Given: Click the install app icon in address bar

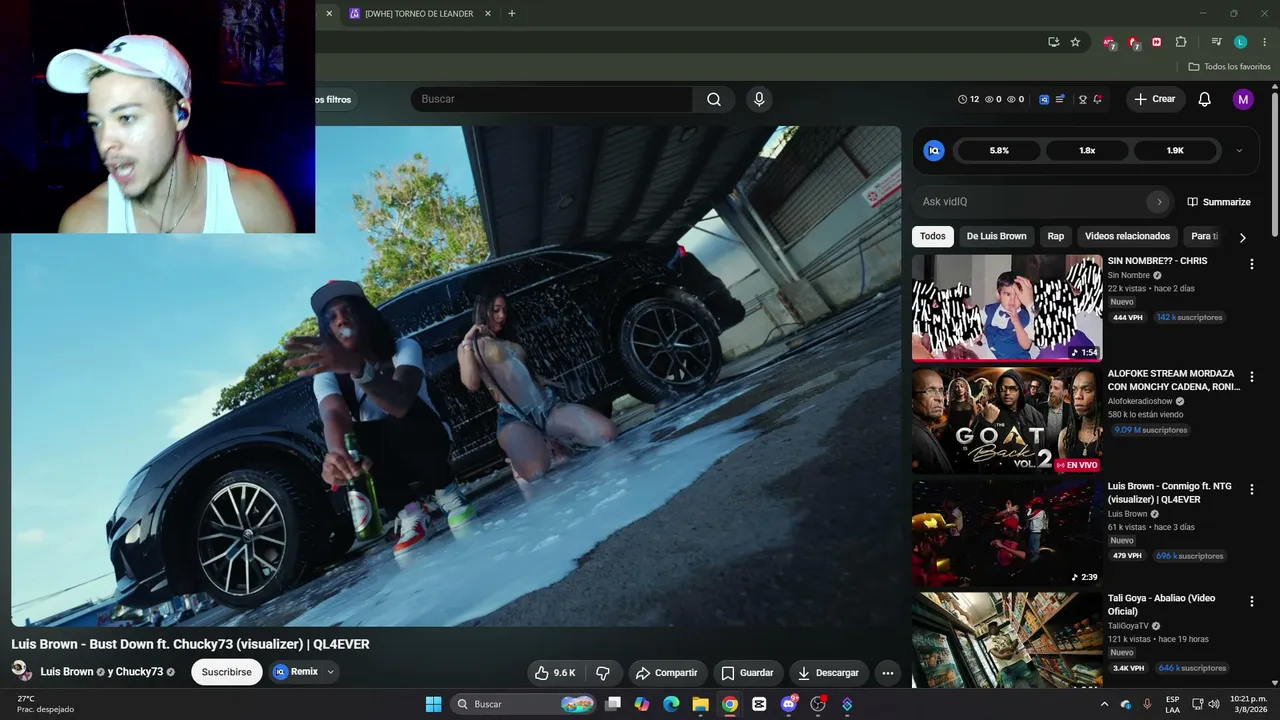Looking at the screenshot, I should 1053,42.
